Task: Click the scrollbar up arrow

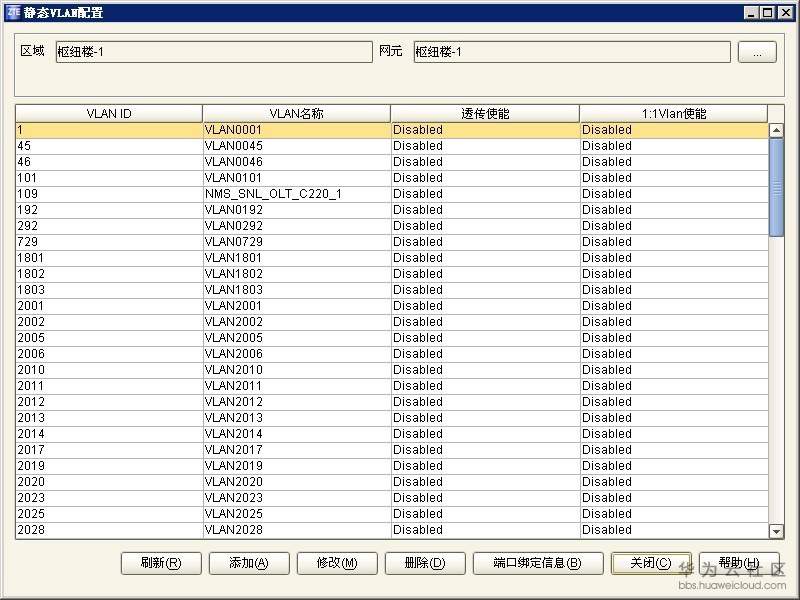Action: coord(777,131)
